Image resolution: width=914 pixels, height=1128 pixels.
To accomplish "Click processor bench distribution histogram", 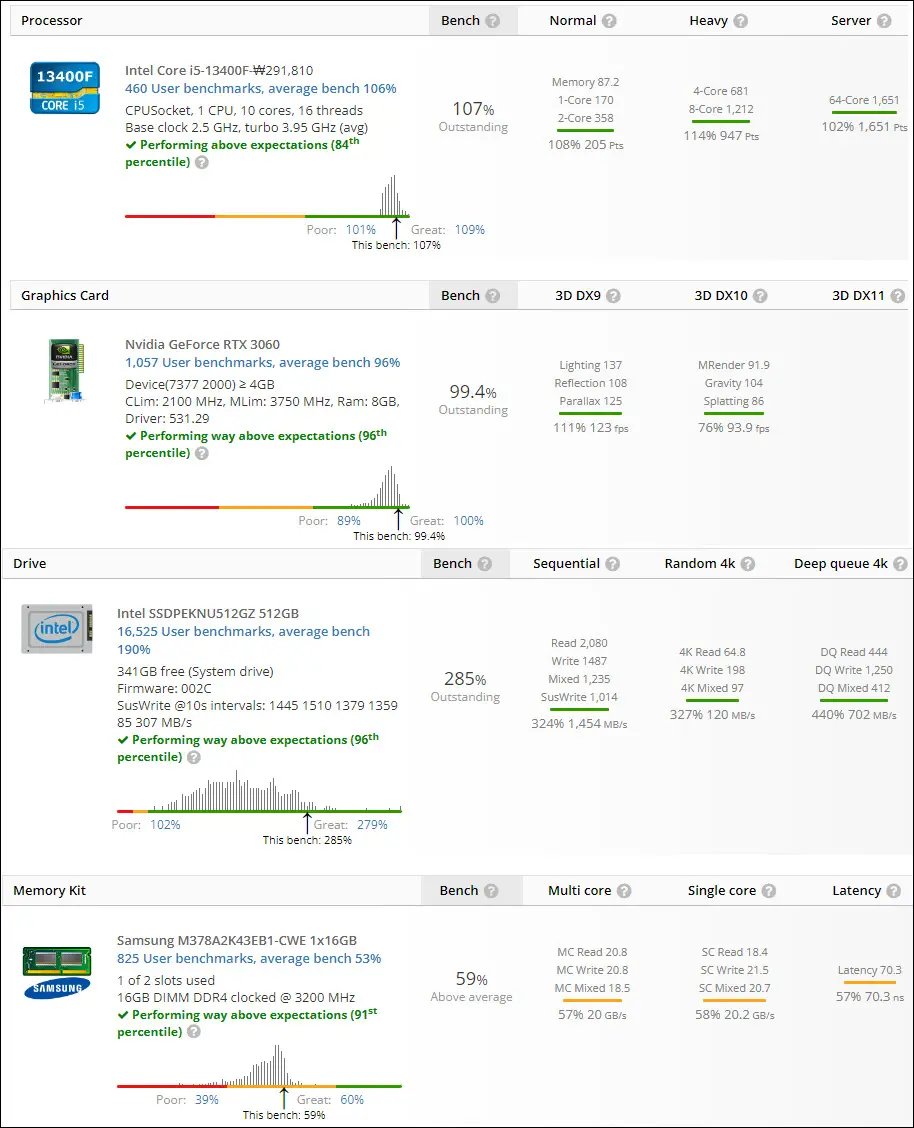I will click(x=268, y=196).
